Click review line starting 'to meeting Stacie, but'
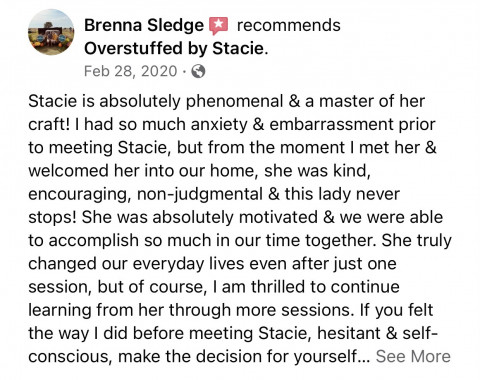Screen dimensions: 480x380 click(x=232, y=148)
